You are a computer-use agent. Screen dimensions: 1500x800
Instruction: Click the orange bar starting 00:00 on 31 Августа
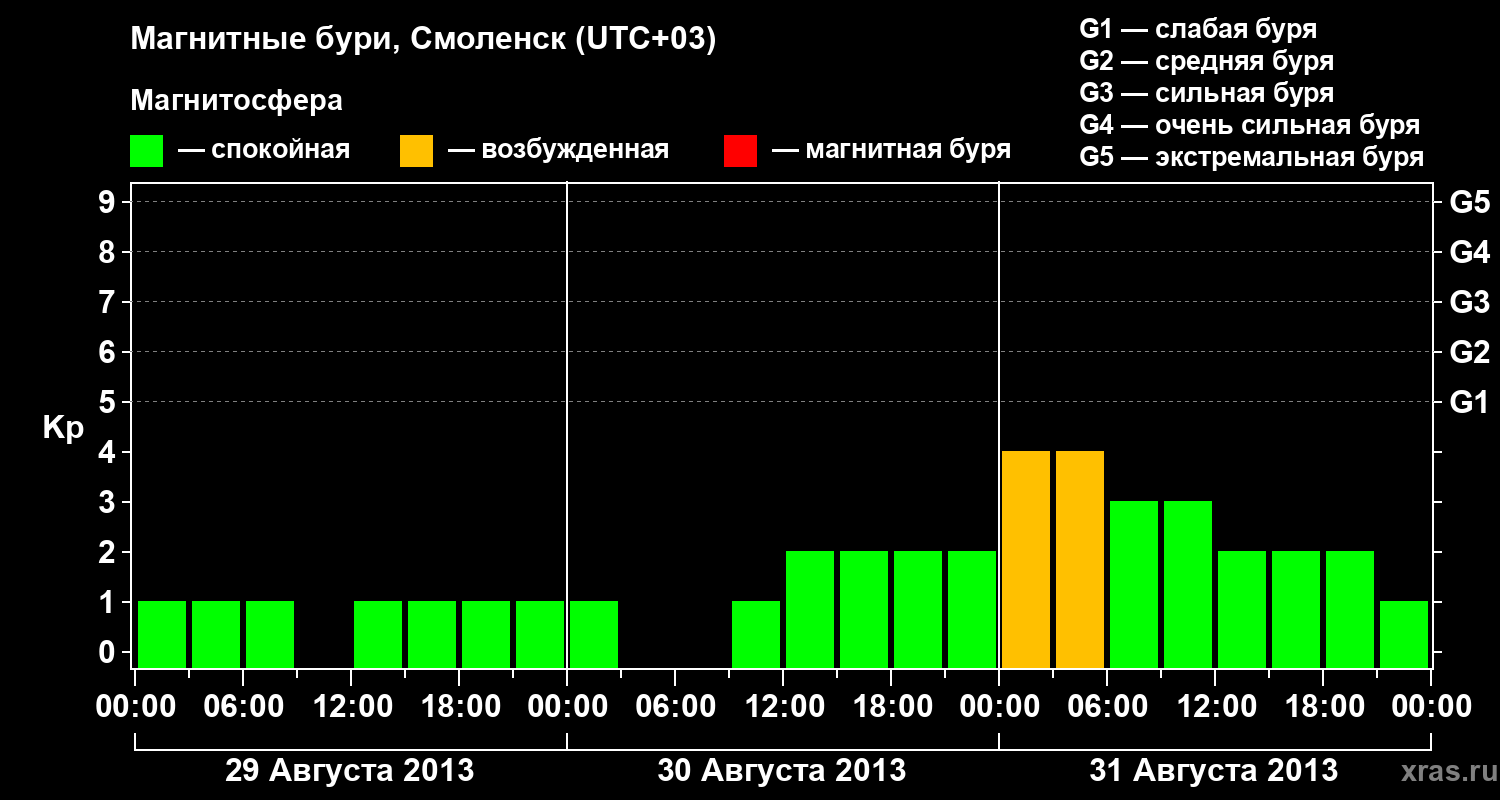1026,559
